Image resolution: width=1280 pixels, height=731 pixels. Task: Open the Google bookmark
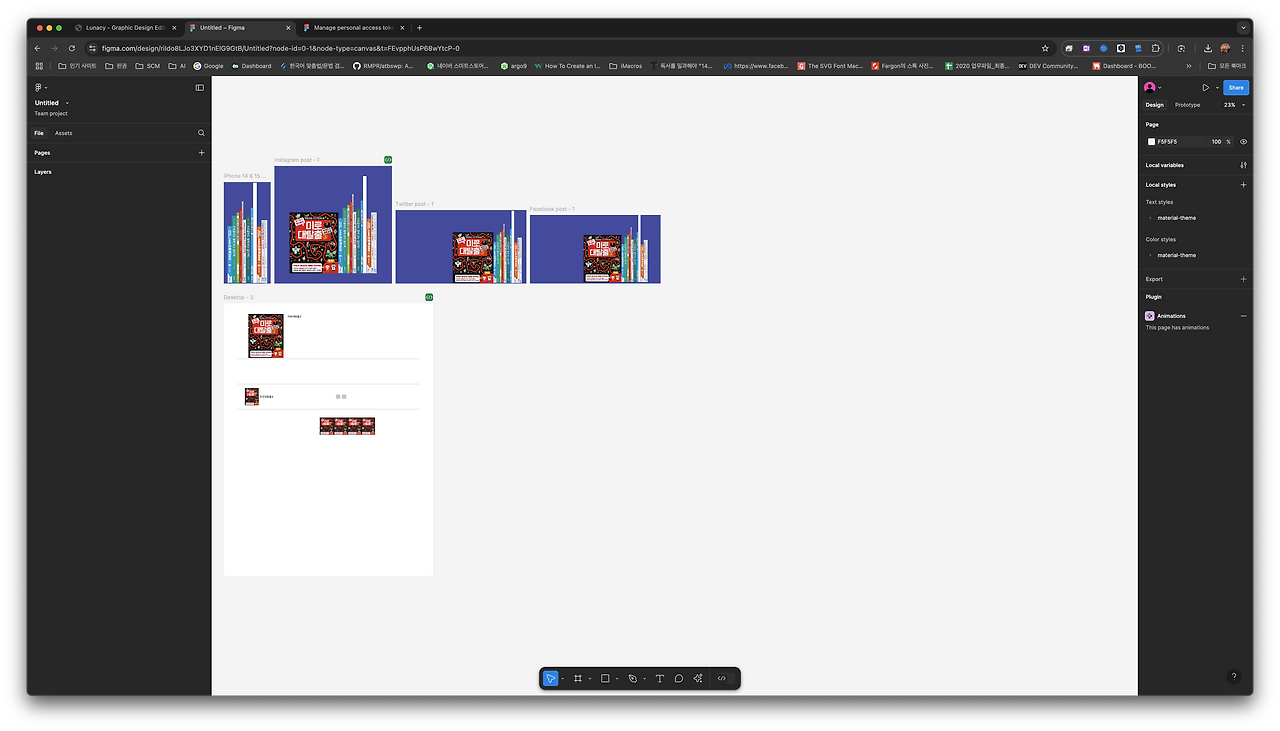[x=208, y=66]
